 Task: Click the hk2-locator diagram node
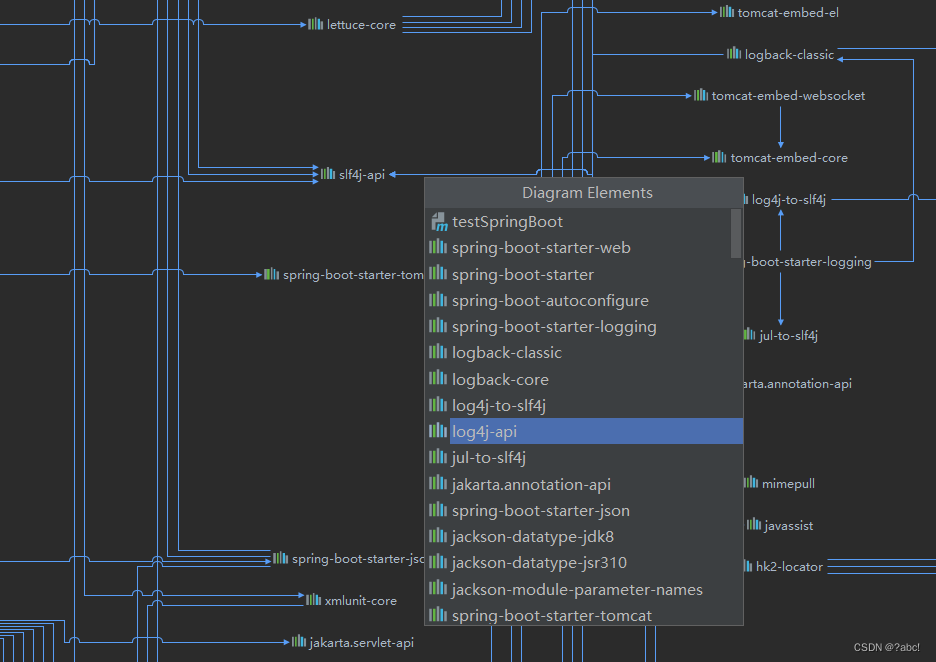(x=783, y=566)
